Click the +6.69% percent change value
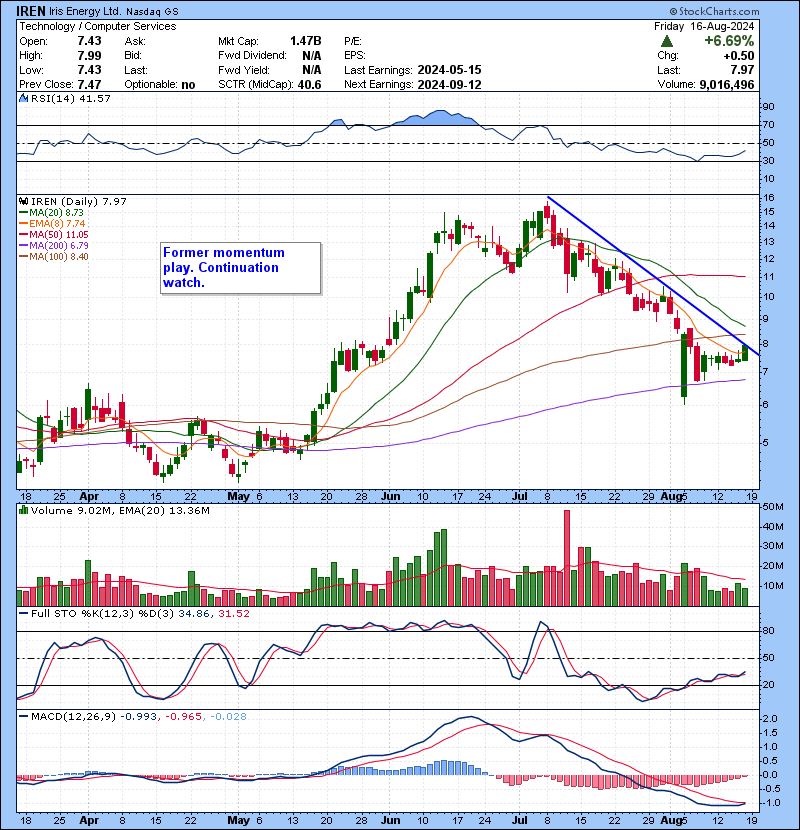Image resolution: width=800 pixels, height=830 pixels. click(x=729, y=41)
